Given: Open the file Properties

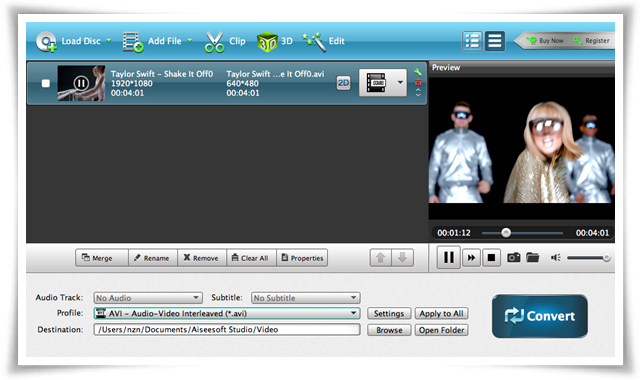Looking at the screenshot, I should (x=302, y=258).
